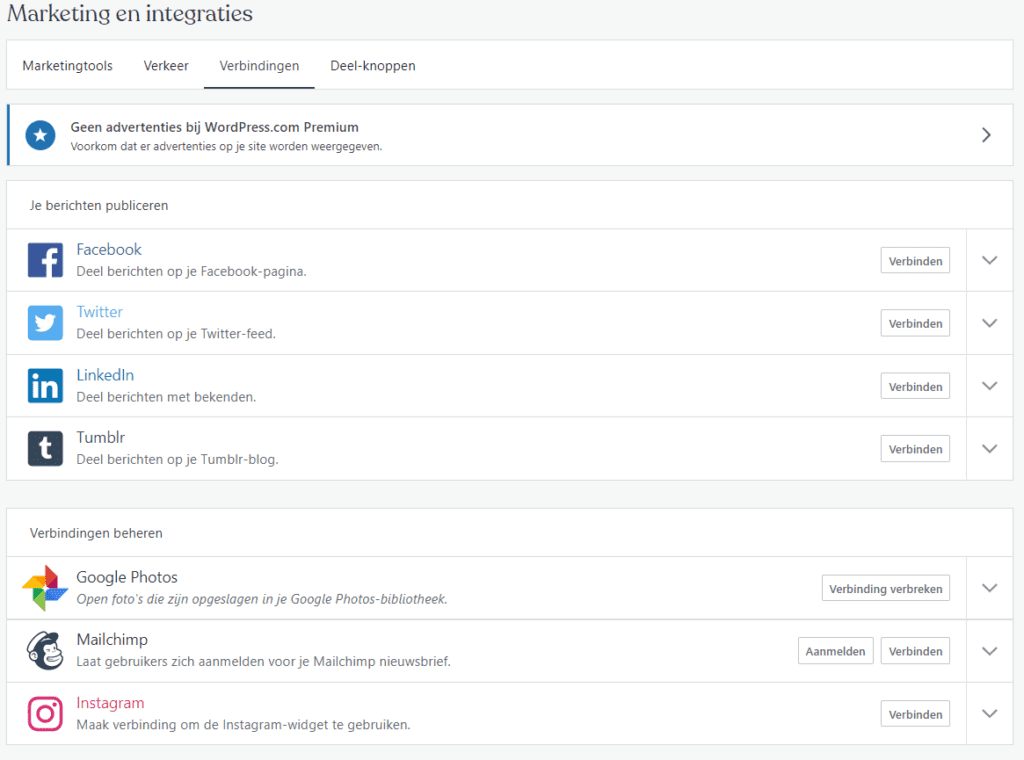Click the Instagram-widget description text

click(243, 724)
